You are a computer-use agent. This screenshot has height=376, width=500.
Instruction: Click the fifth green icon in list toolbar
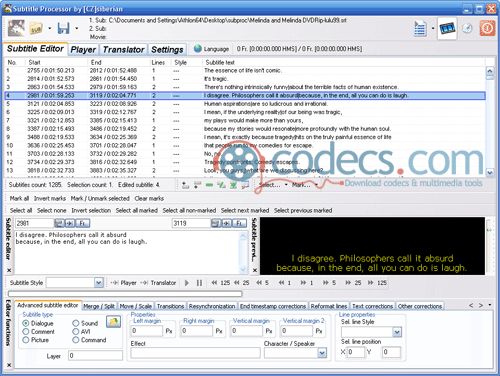[233, 185]
